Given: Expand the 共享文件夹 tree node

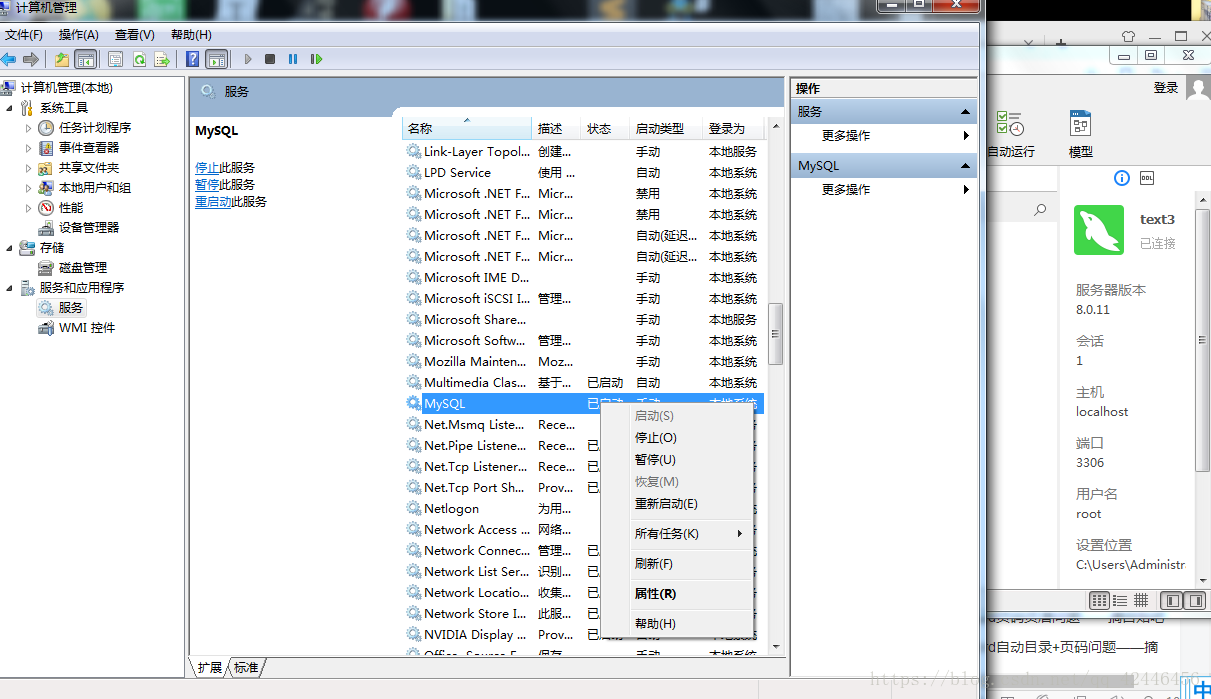Looking at the screenshot, I should coord(29,167).
